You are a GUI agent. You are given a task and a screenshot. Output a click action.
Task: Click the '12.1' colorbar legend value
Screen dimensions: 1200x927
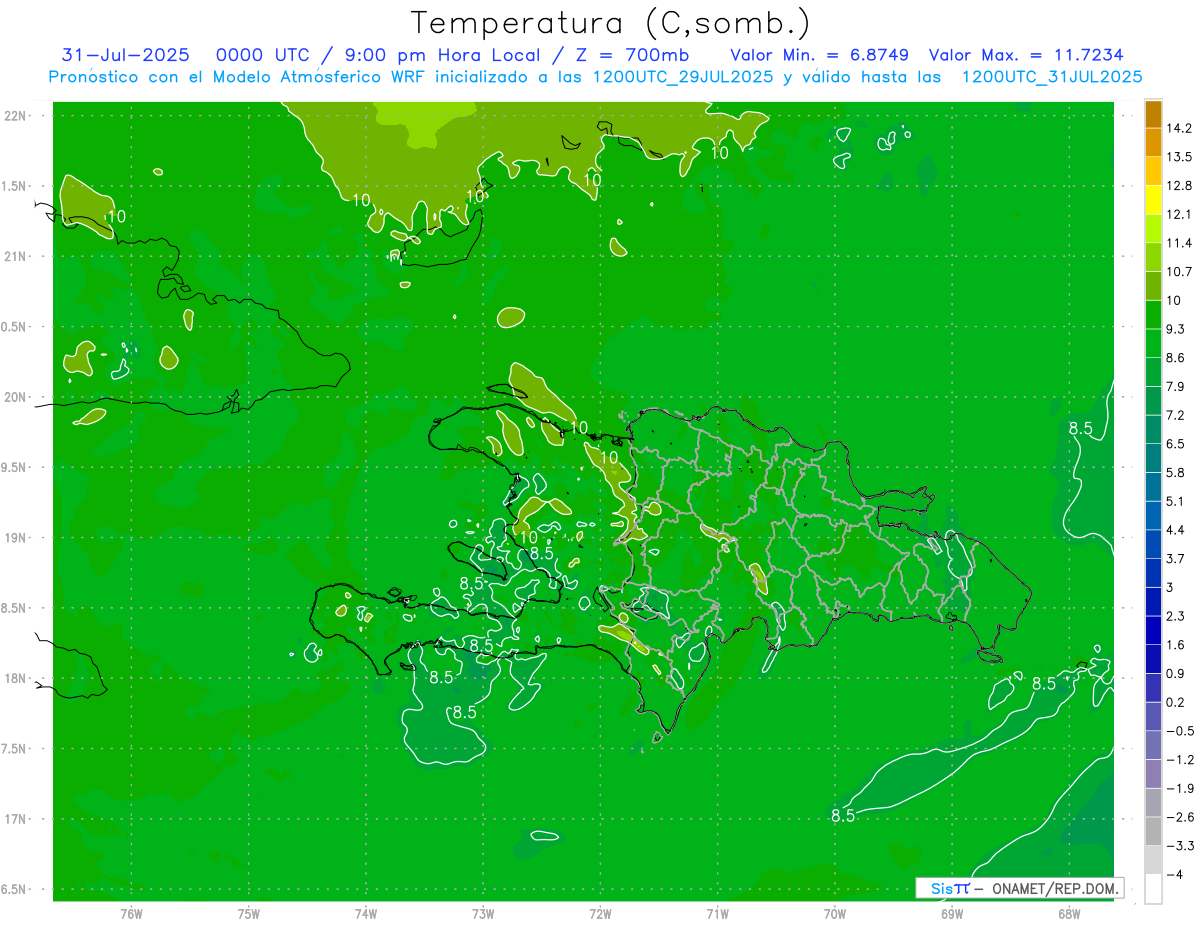[x=1179, y=214]
